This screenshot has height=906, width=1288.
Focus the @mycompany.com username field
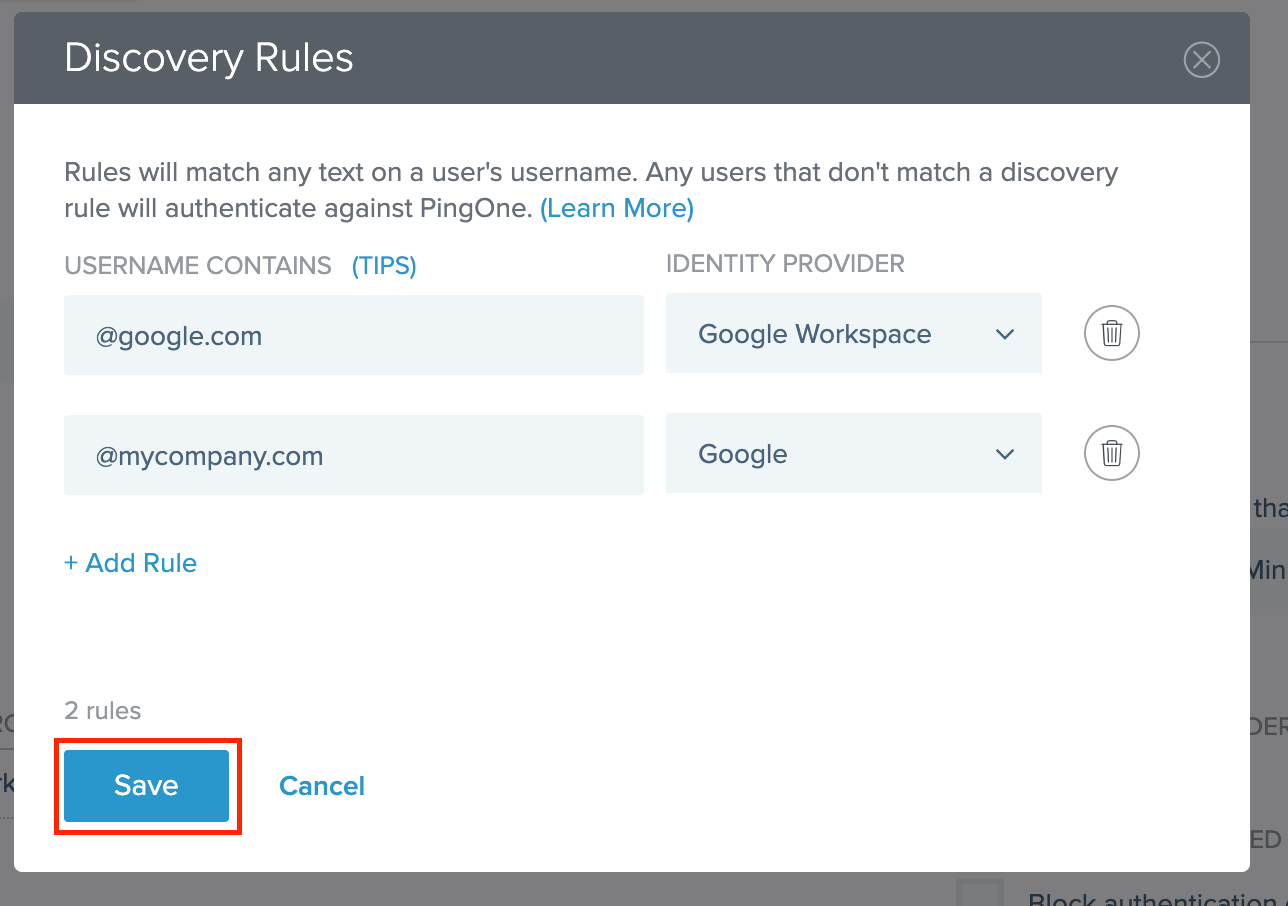[353, 456]
